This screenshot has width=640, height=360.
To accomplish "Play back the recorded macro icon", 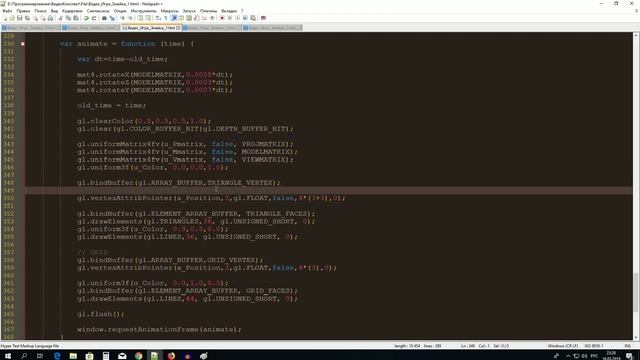I will coord(238,18).
